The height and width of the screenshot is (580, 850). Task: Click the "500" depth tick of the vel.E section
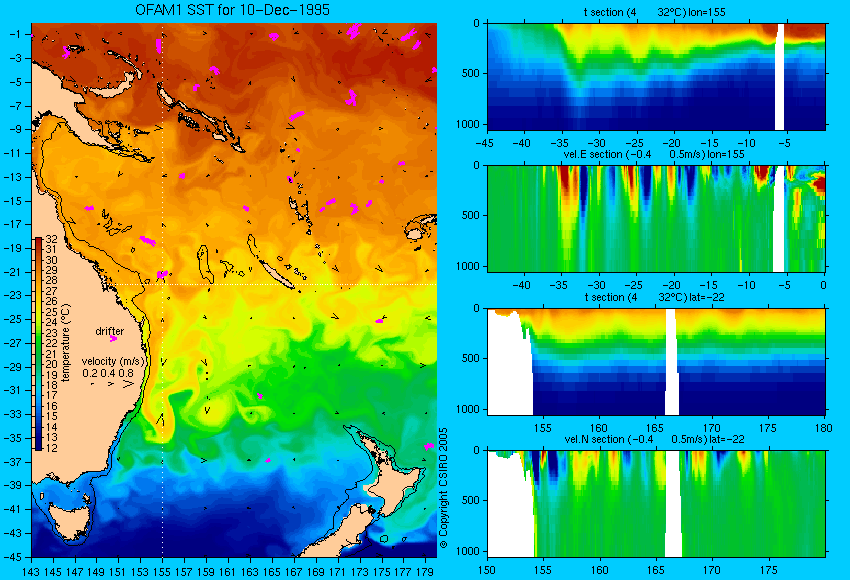point(471,215)
